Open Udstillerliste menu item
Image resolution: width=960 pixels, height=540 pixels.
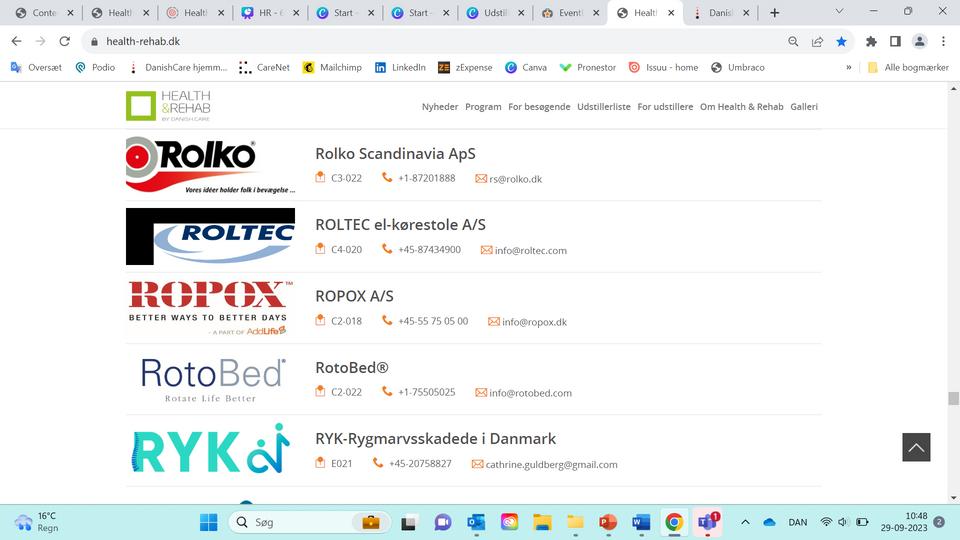click(604, 107)
